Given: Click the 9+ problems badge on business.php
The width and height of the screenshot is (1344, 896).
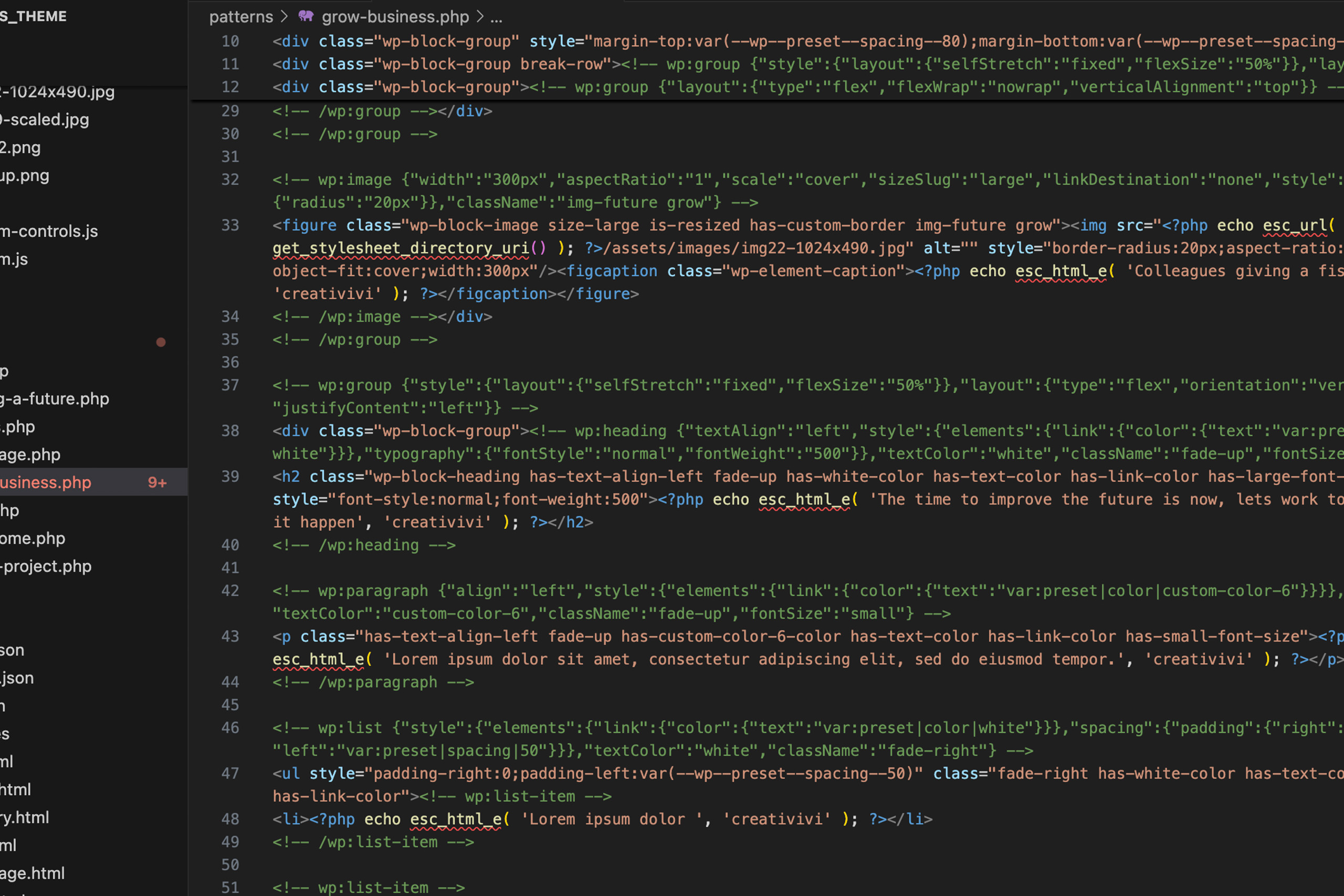Looking at the screenshot, I should (x=157, y=483).
